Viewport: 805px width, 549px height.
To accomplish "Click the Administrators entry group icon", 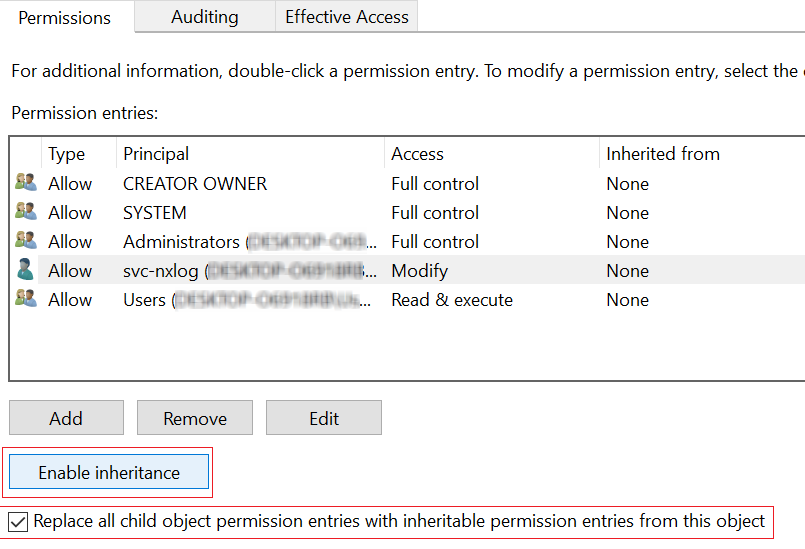I will tap(25, 241).
